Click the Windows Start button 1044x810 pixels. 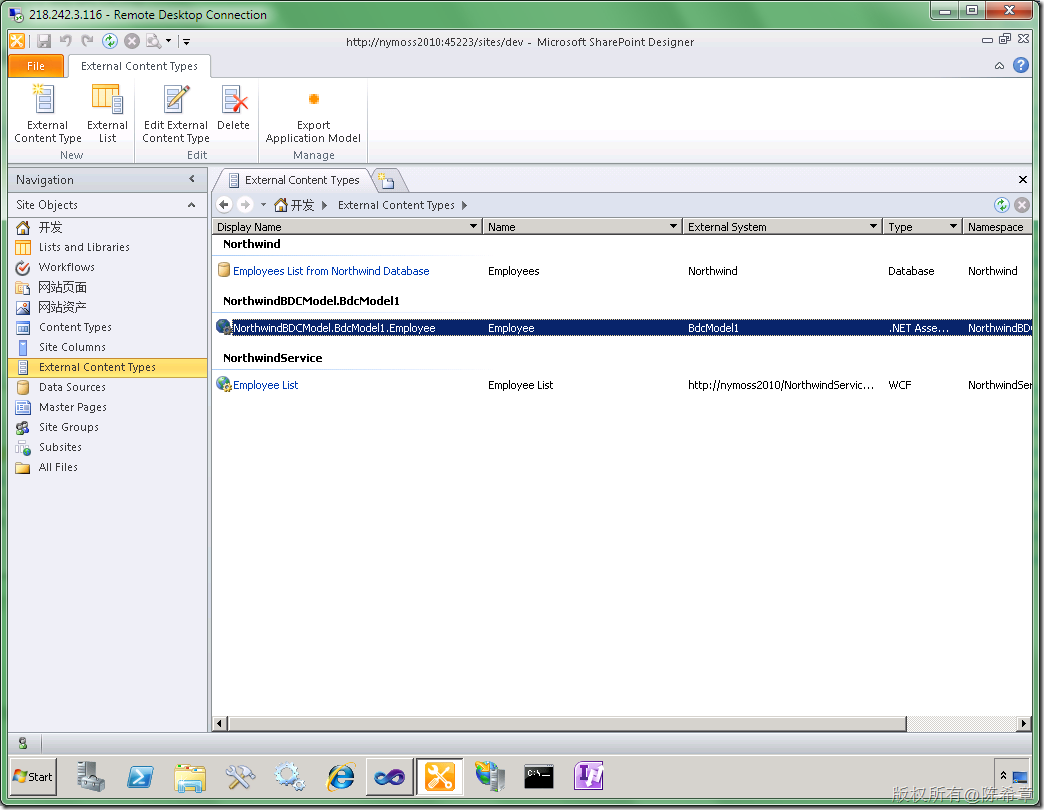click(33, 777)
